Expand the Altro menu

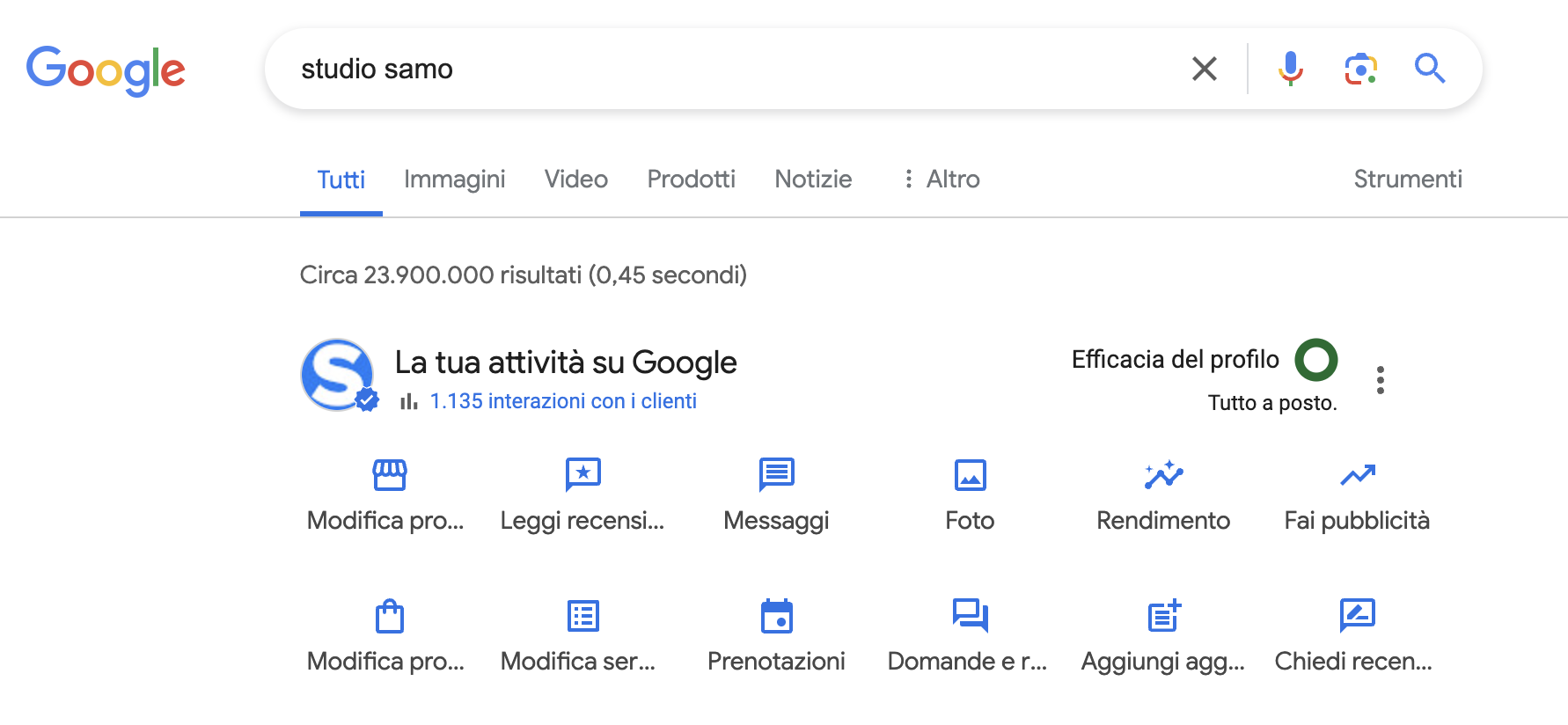coord(942,179)
